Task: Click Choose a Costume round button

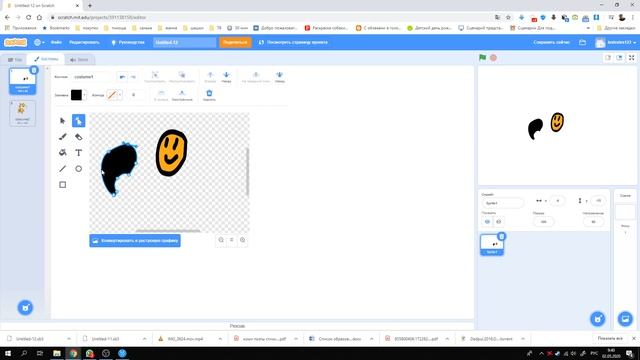Action: (x=25, y=307)
